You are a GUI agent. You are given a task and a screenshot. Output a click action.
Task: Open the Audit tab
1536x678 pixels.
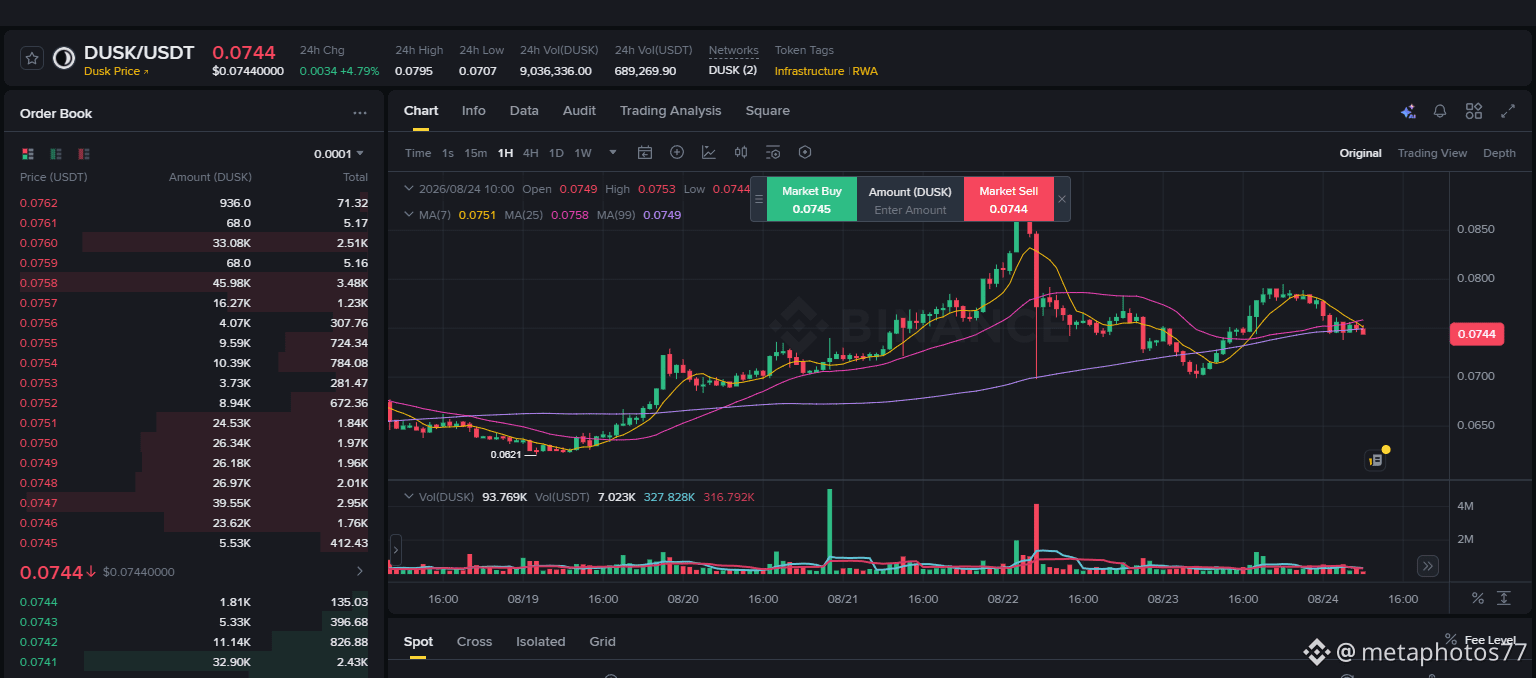coord(579,111)
